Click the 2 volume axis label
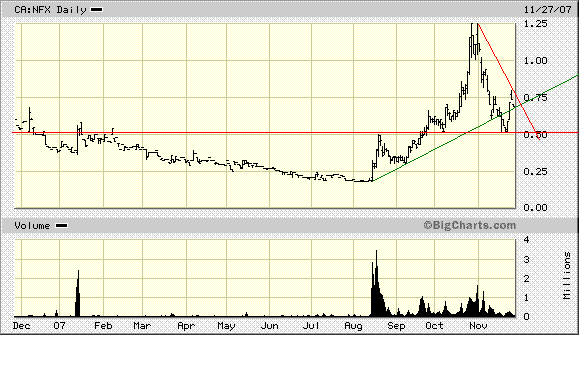Screen dimensions: 579x384 [527, 278]
